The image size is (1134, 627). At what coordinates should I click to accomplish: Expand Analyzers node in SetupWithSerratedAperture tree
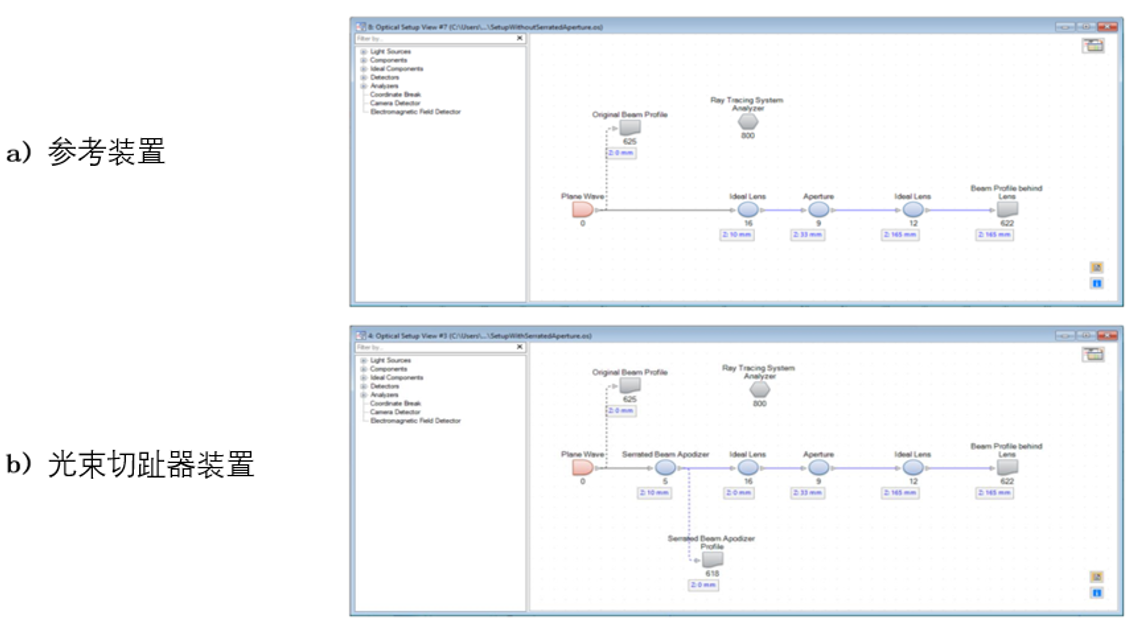click(364, 395)
